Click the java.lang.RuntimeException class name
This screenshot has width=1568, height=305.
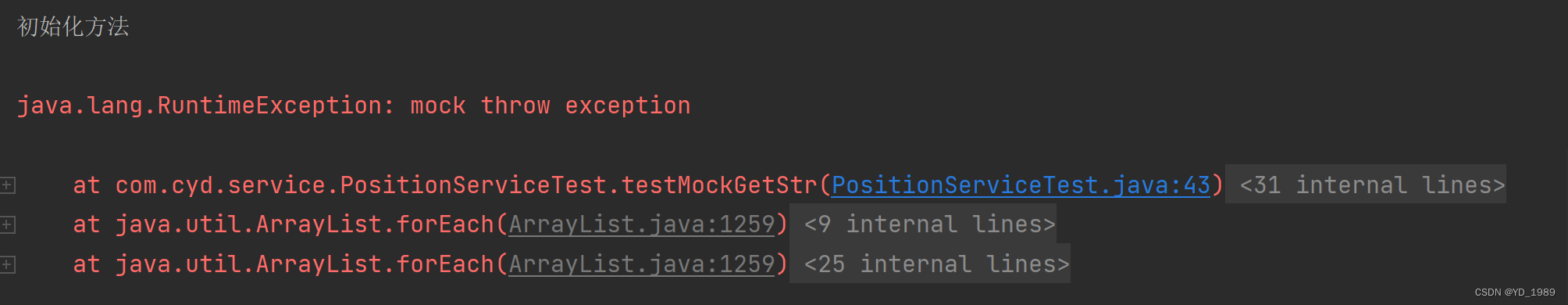click(x=199, y=106)
